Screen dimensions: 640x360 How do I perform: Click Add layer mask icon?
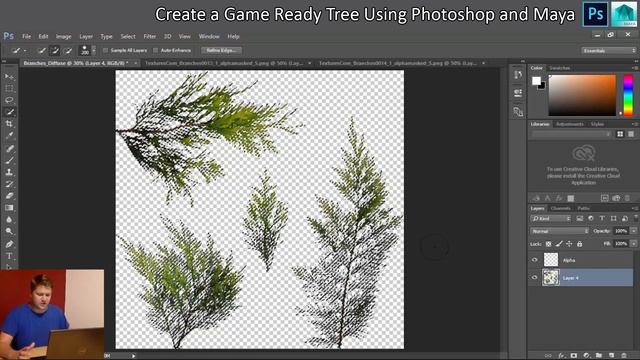click(x=573, y=356)
